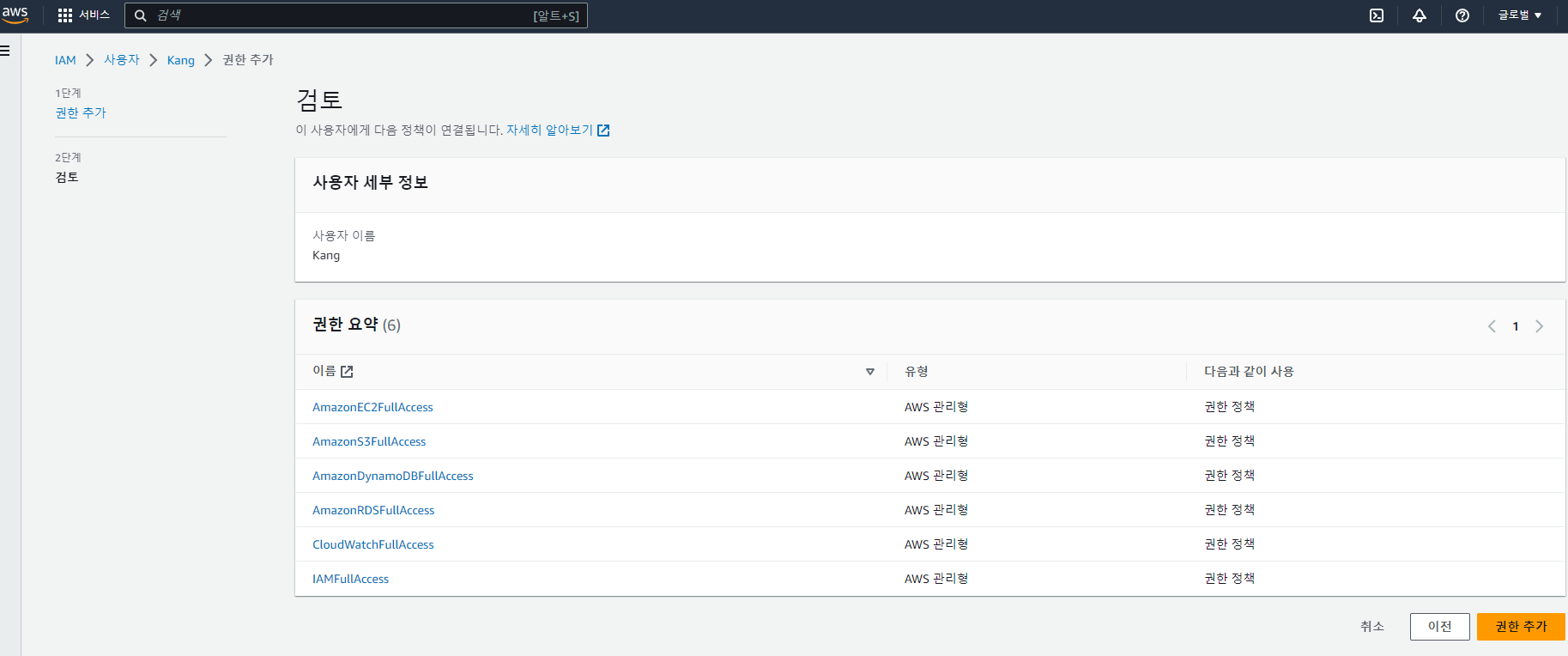
Task: Go to previous page of permissions summary
Action: [x=1492, y=326]
